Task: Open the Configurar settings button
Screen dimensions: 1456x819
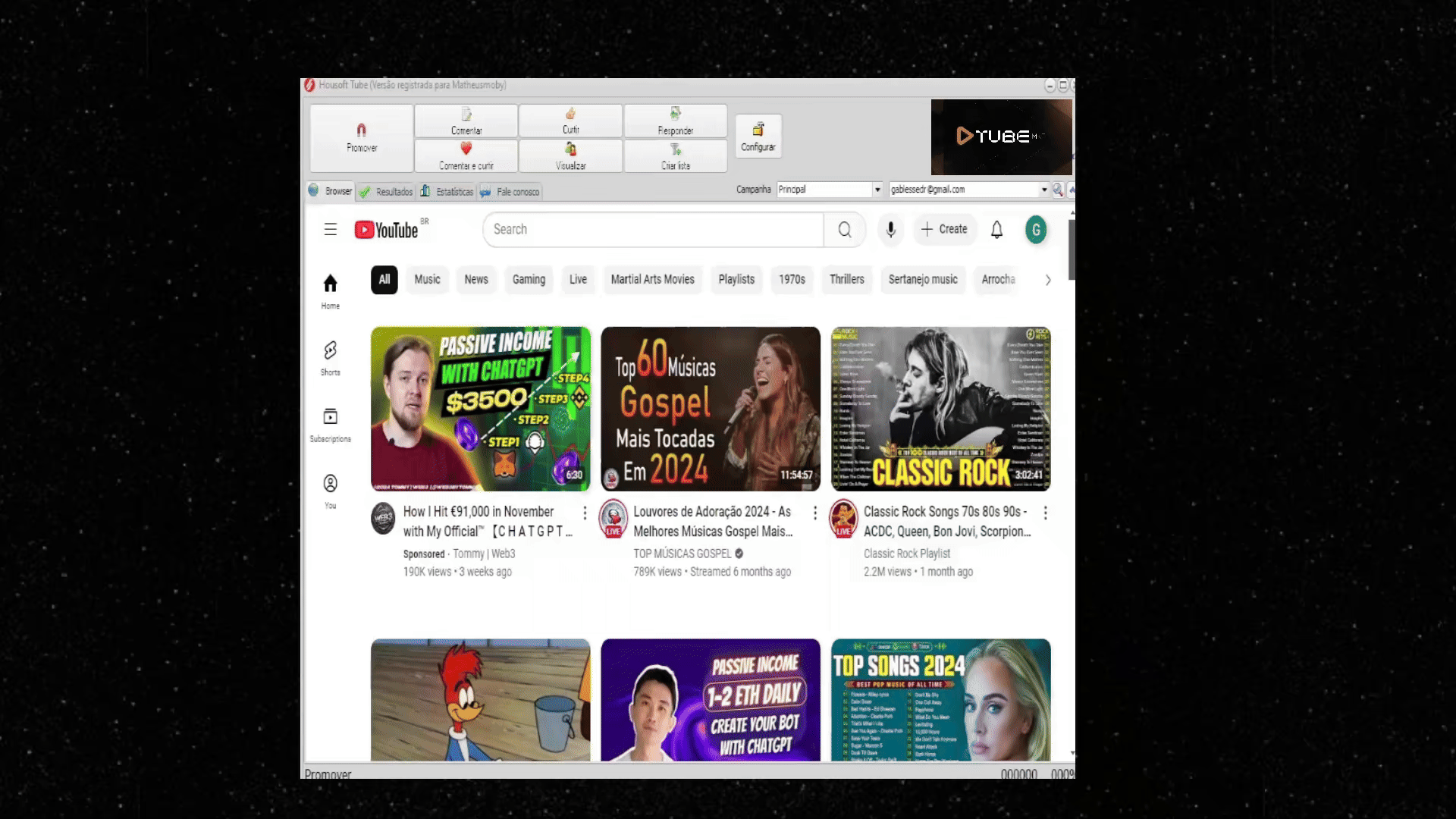Action: tap(758, 137)
